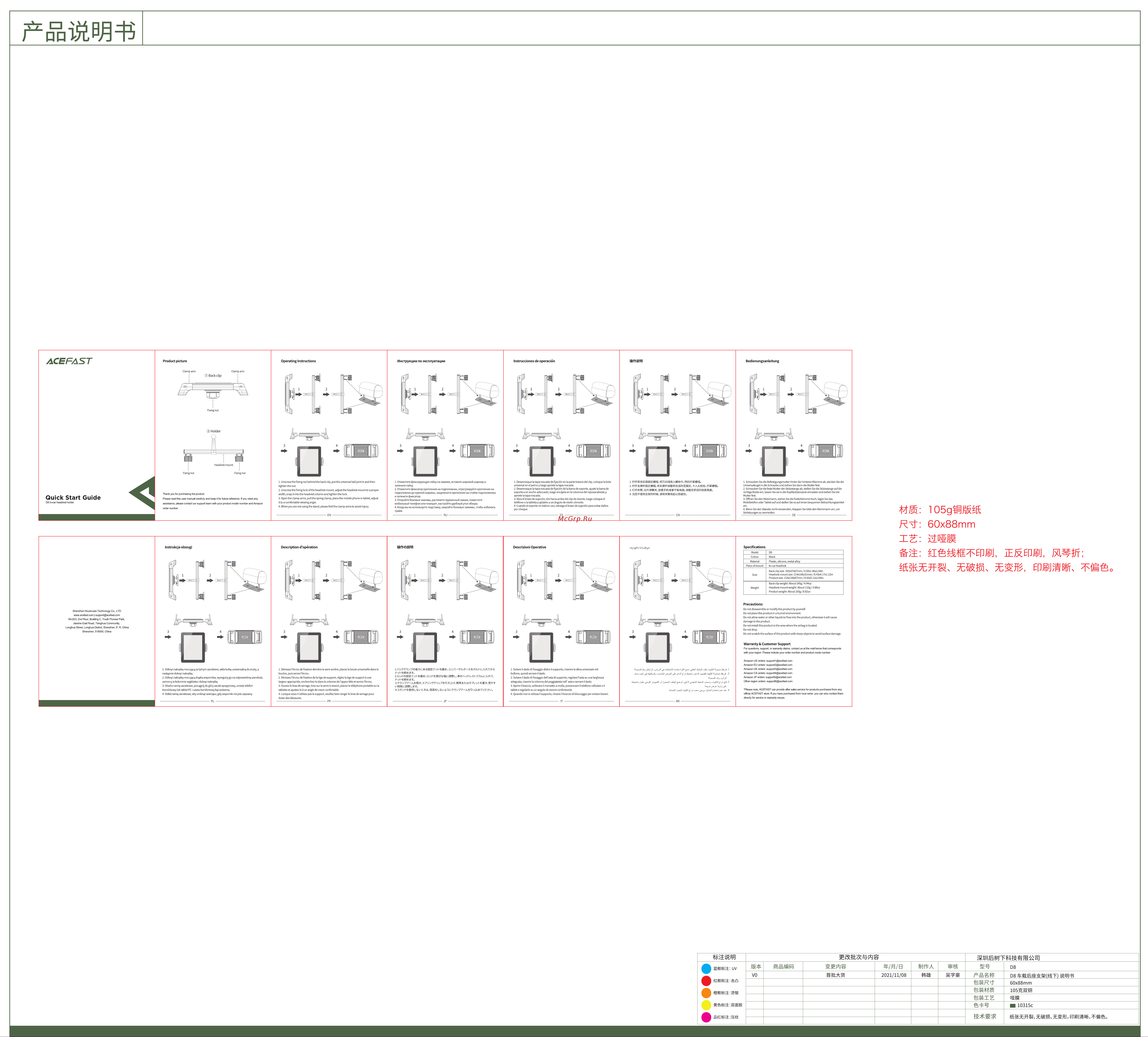Click the Instrucciones de operación heading

click(534, 361)
